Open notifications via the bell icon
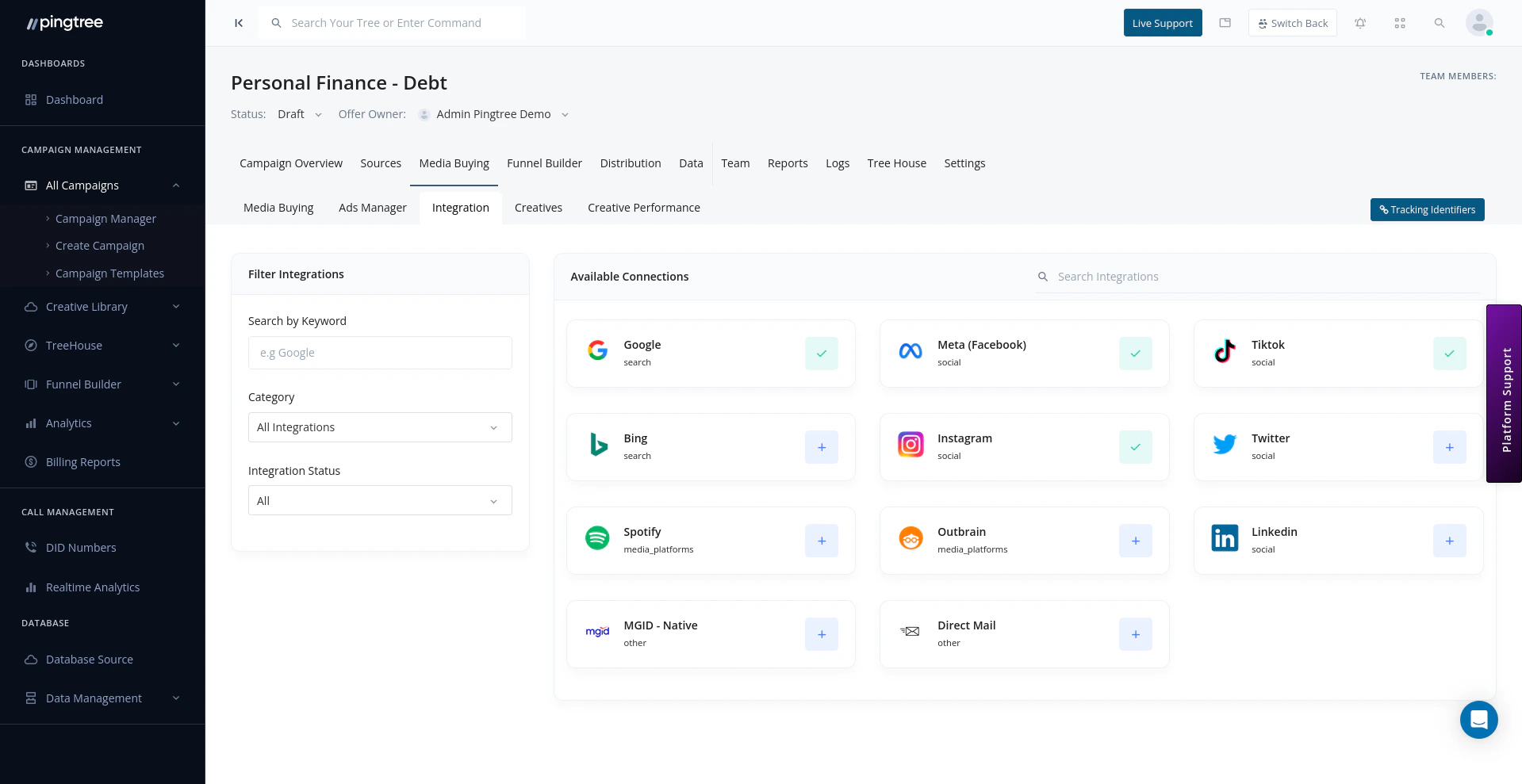This screenshot has height=784, width=1522. point(1360,23)
